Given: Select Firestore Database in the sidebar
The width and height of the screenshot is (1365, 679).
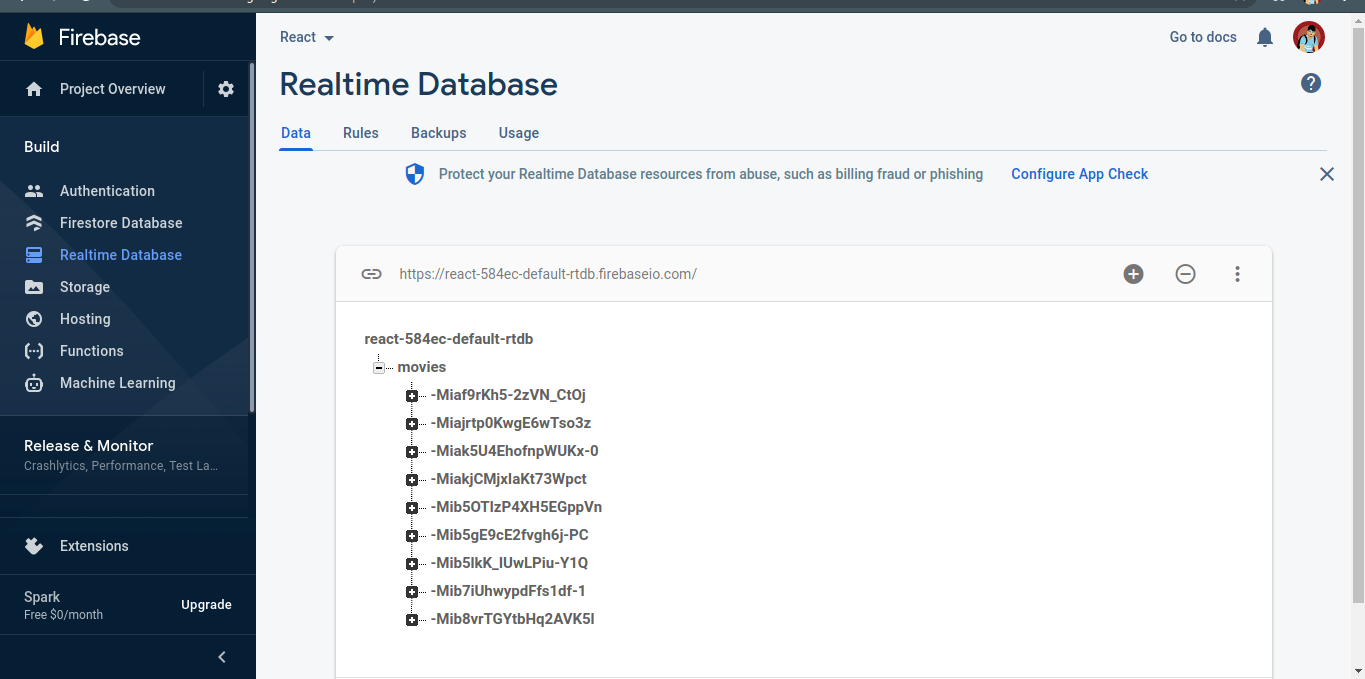Looking at the screenshot, I should (x=120, y=222).
